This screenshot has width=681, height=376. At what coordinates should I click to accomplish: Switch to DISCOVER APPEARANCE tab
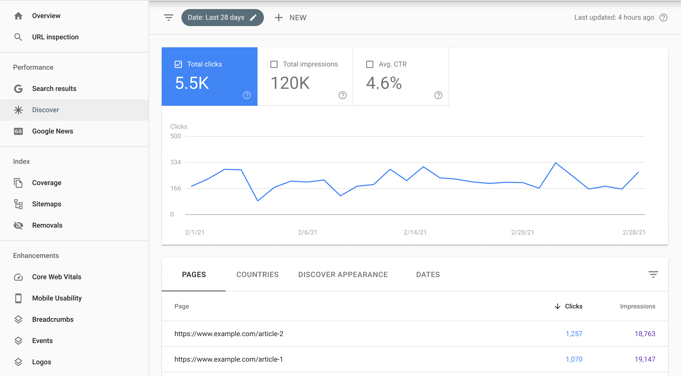(x=343, y=274)
